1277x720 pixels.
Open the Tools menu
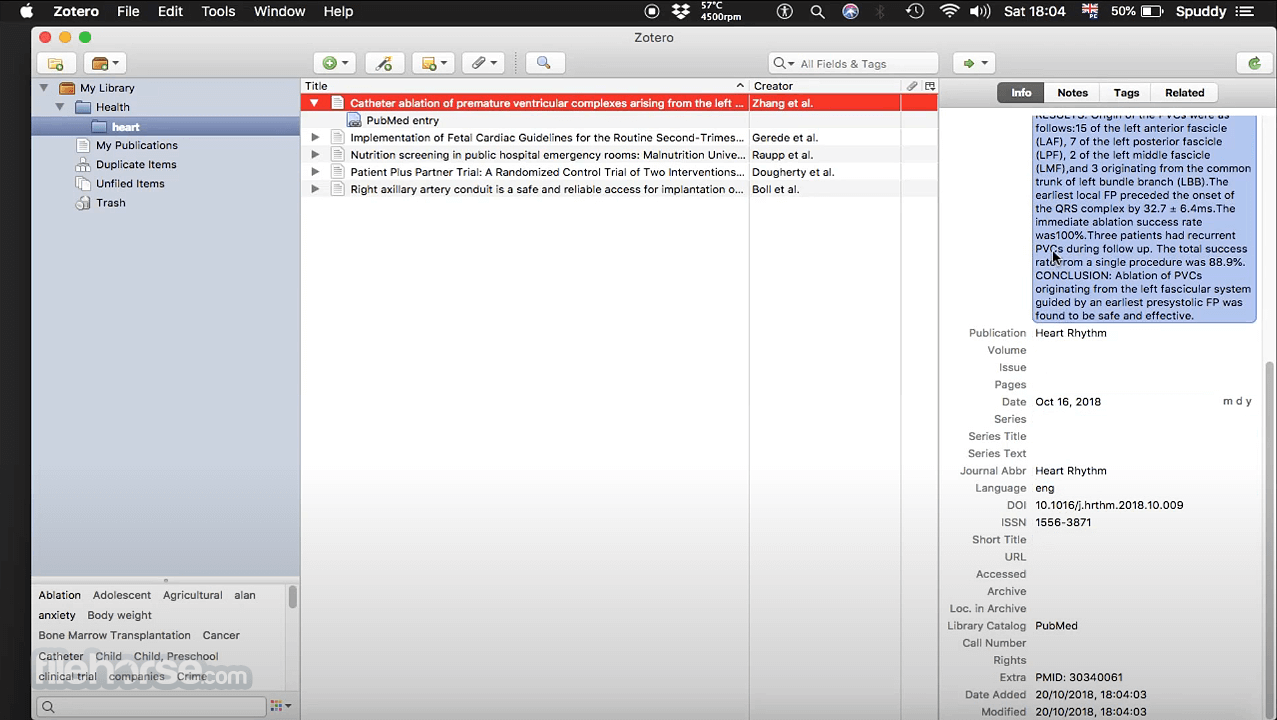point(218,12)
